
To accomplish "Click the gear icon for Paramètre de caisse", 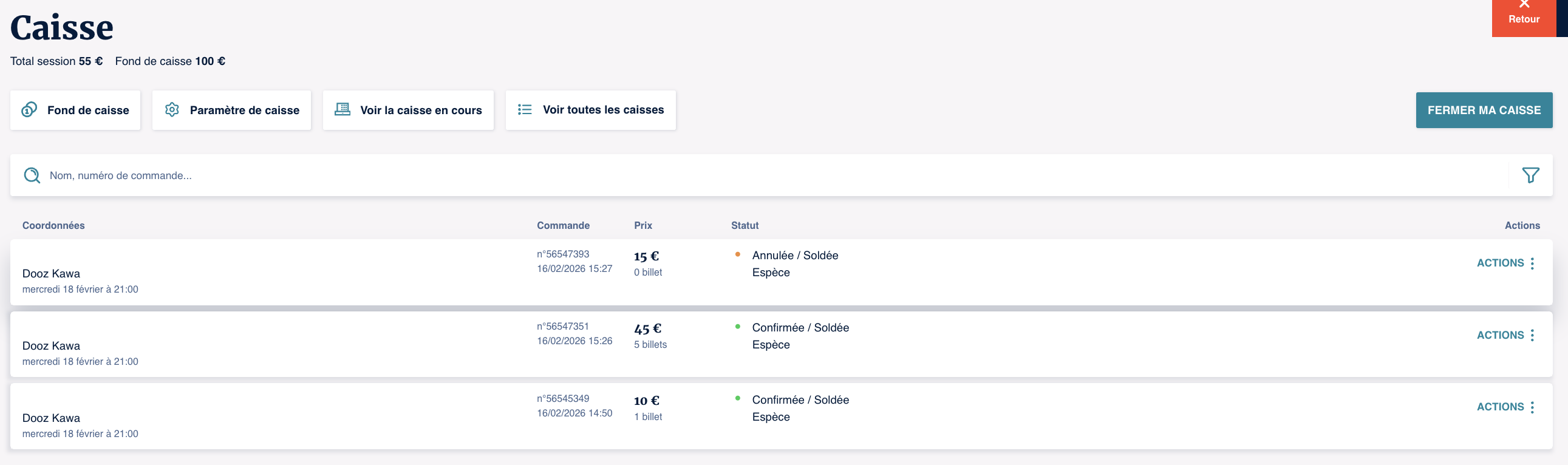I will [172, 109].
